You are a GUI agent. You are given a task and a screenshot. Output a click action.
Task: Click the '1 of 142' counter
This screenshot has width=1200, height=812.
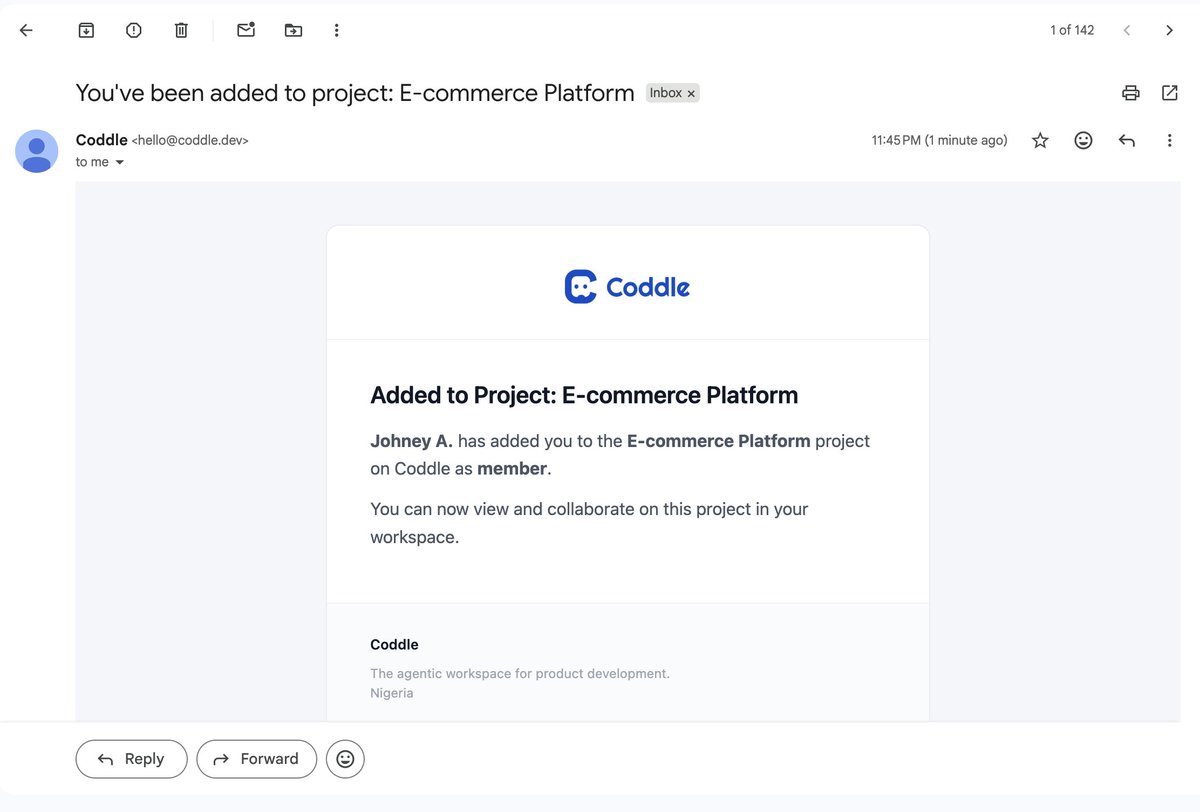pyautogui.click(x=1072, y=30)
